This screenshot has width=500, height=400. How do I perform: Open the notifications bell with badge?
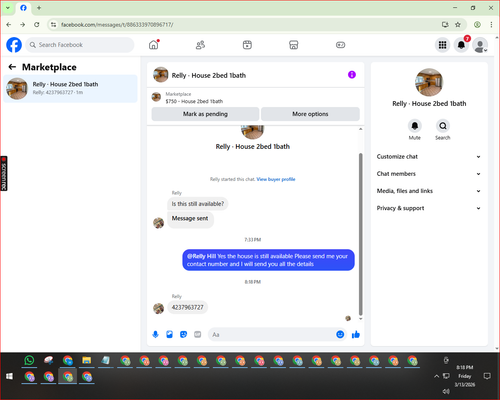(461, 45)
